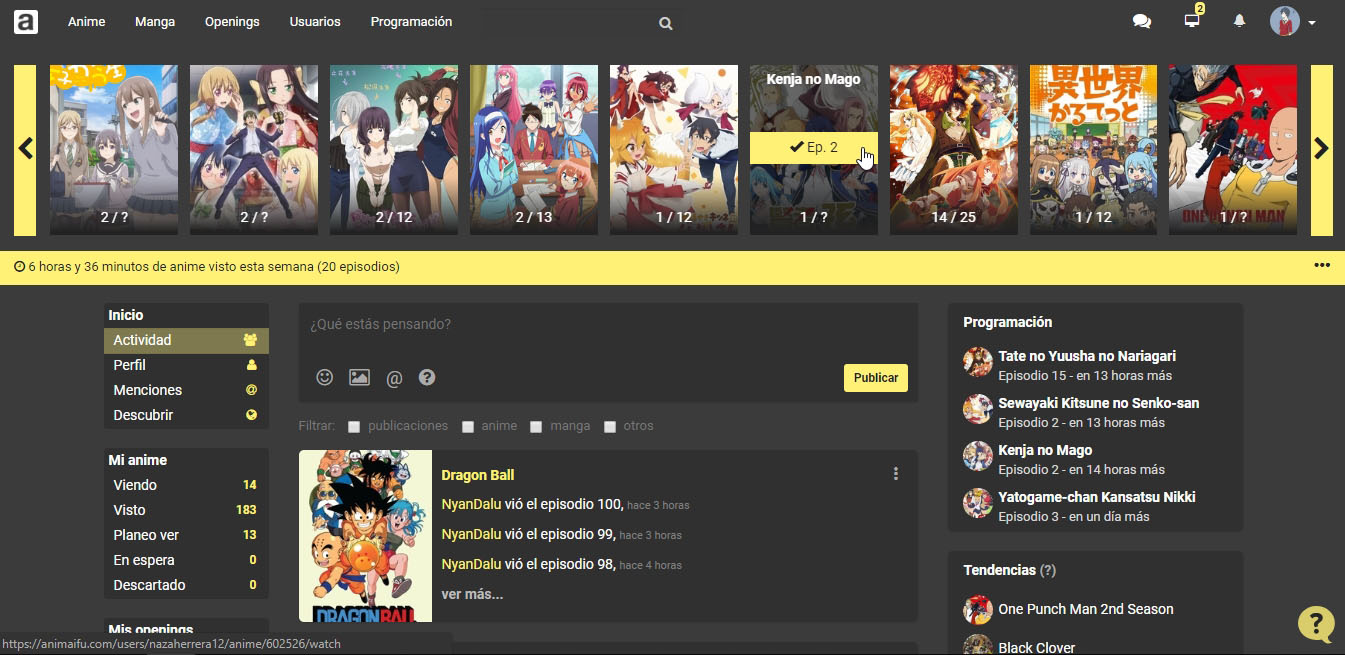Open the One Punch Man carousel thumbnail
The height and width of the screenshot is (655, 1345).
pos(1232,150)
